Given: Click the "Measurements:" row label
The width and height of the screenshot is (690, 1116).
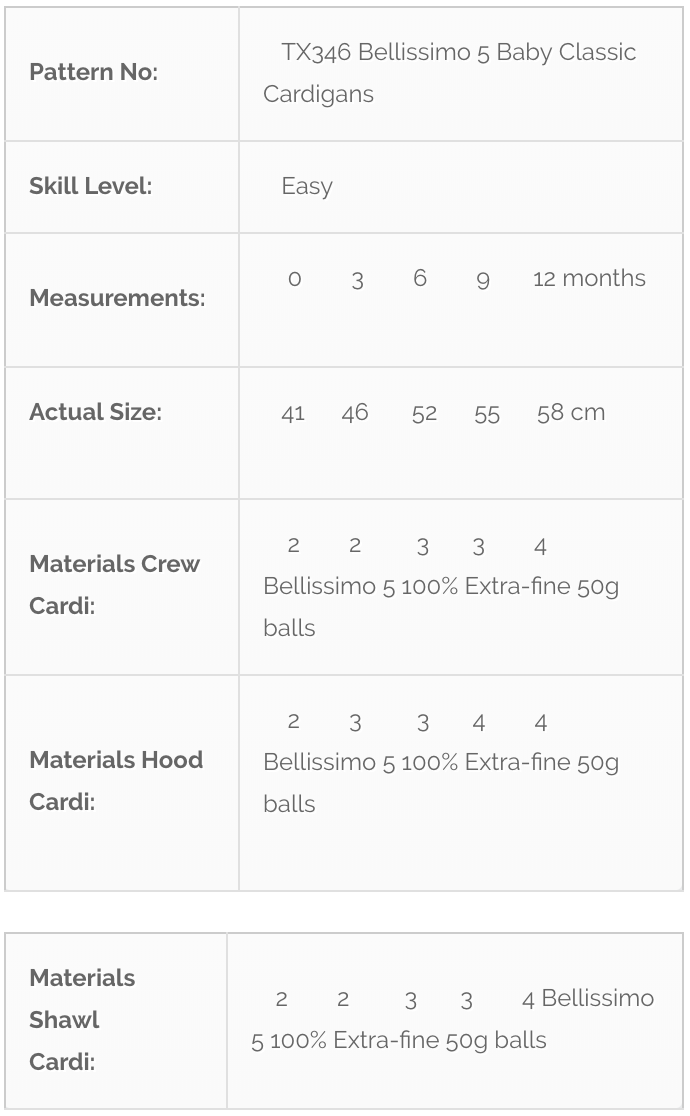Looking at the screenshot, I should tap(117, 298).
